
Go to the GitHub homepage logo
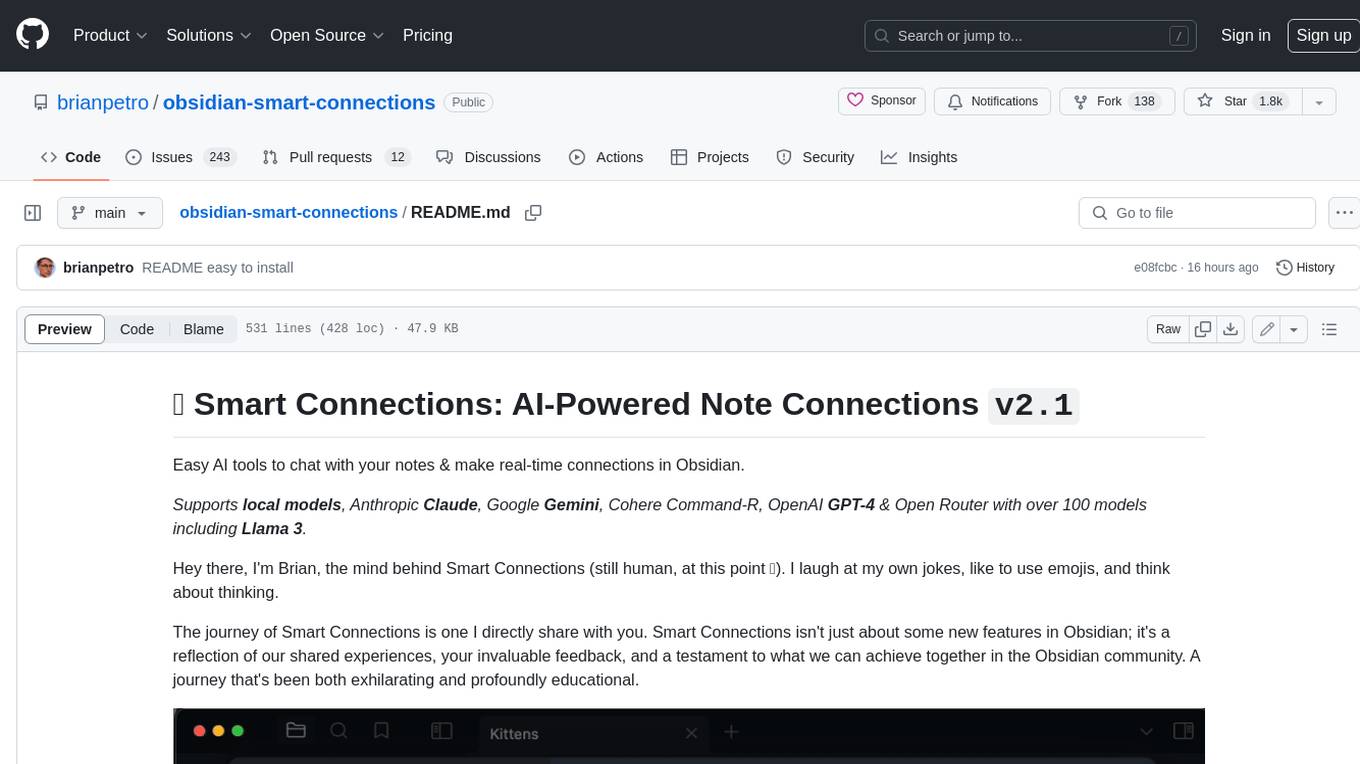[32, 35]
